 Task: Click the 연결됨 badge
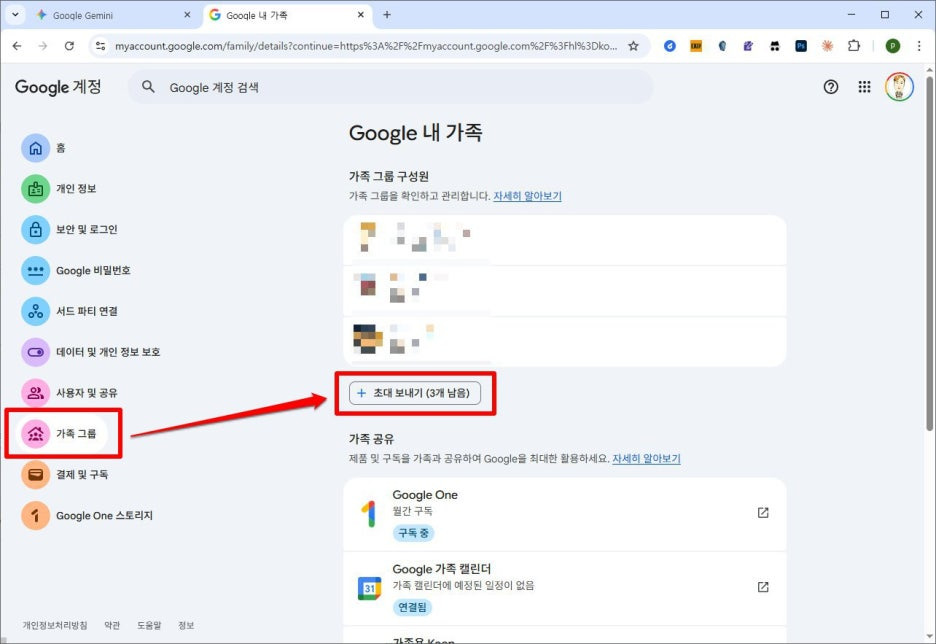pos(412,607)
